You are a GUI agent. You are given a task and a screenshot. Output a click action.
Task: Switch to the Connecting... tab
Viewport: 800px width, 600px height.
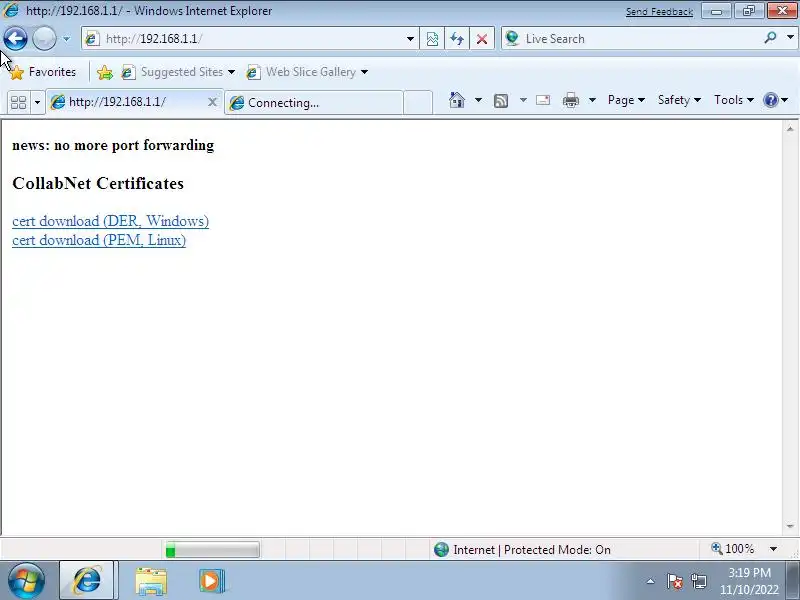click(314, 102)
